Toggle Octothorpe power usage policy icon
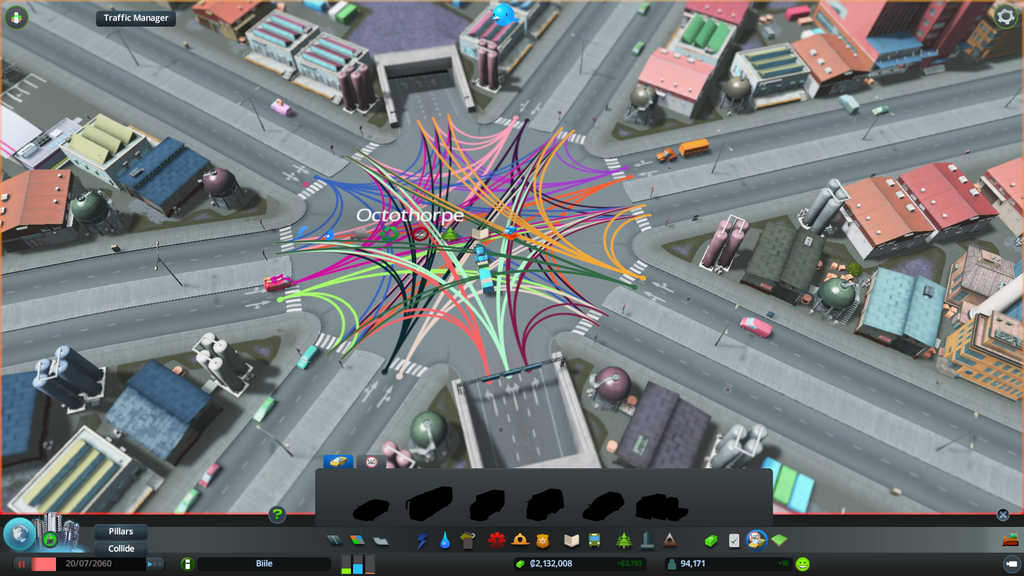The height and width of the screenshot is (576, 1024). click(300, 233)
